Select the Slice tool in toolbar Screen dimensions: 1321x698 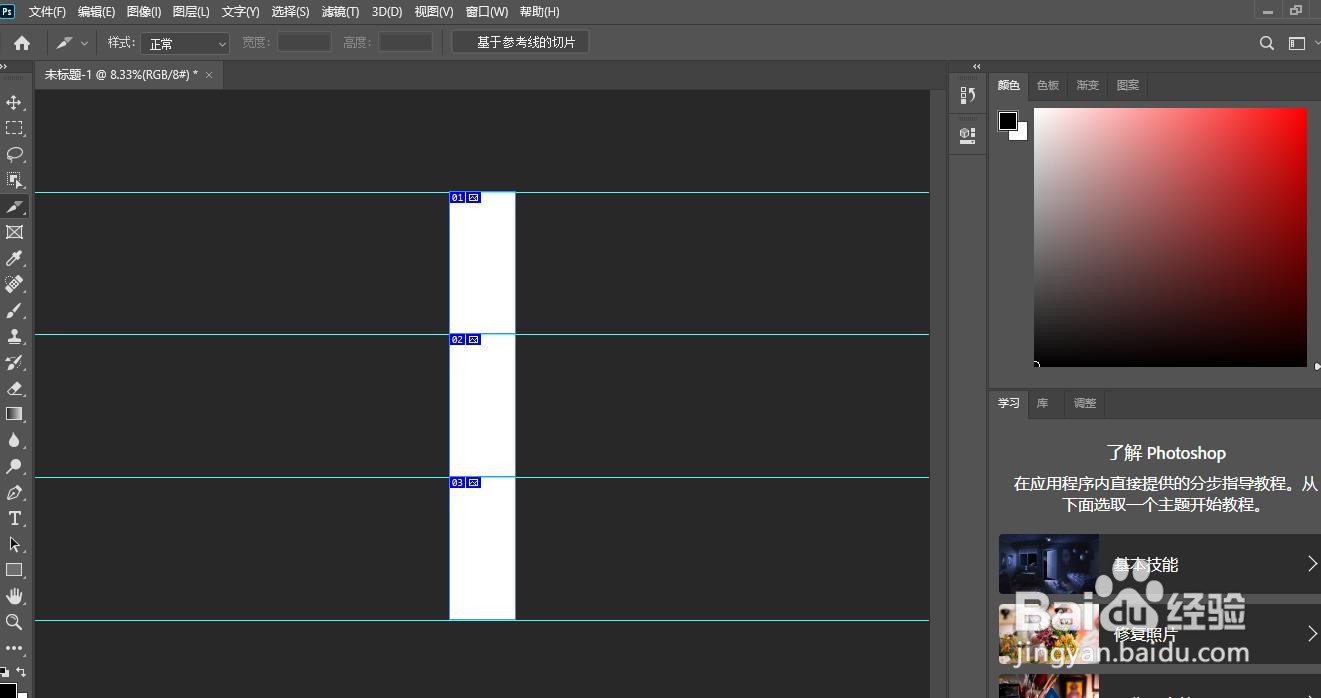[14, 206]
